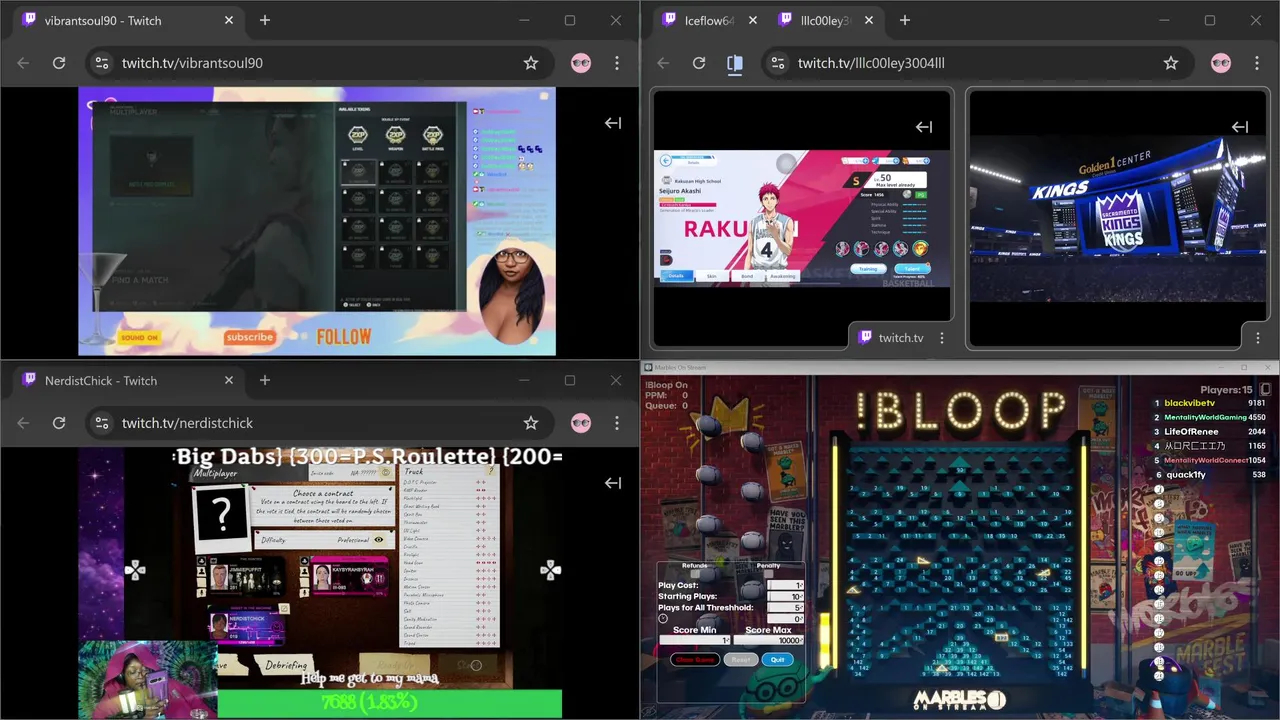Open profile avatar in vibrantsoul90 window

(581, 63)
